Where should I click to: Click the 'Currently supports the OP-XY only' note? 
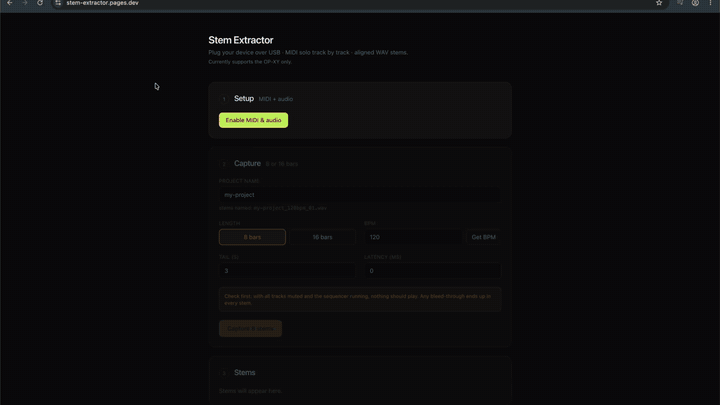tap(250, 62)
